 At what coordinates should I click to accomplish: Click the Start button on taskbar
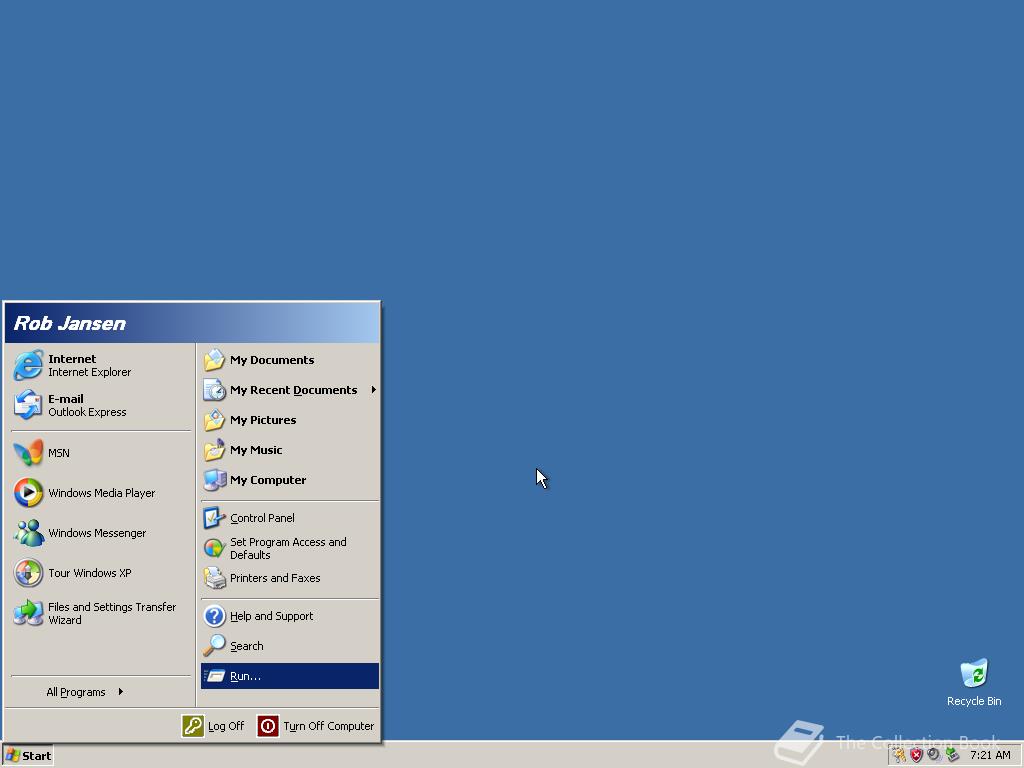[x=28, y=756]
